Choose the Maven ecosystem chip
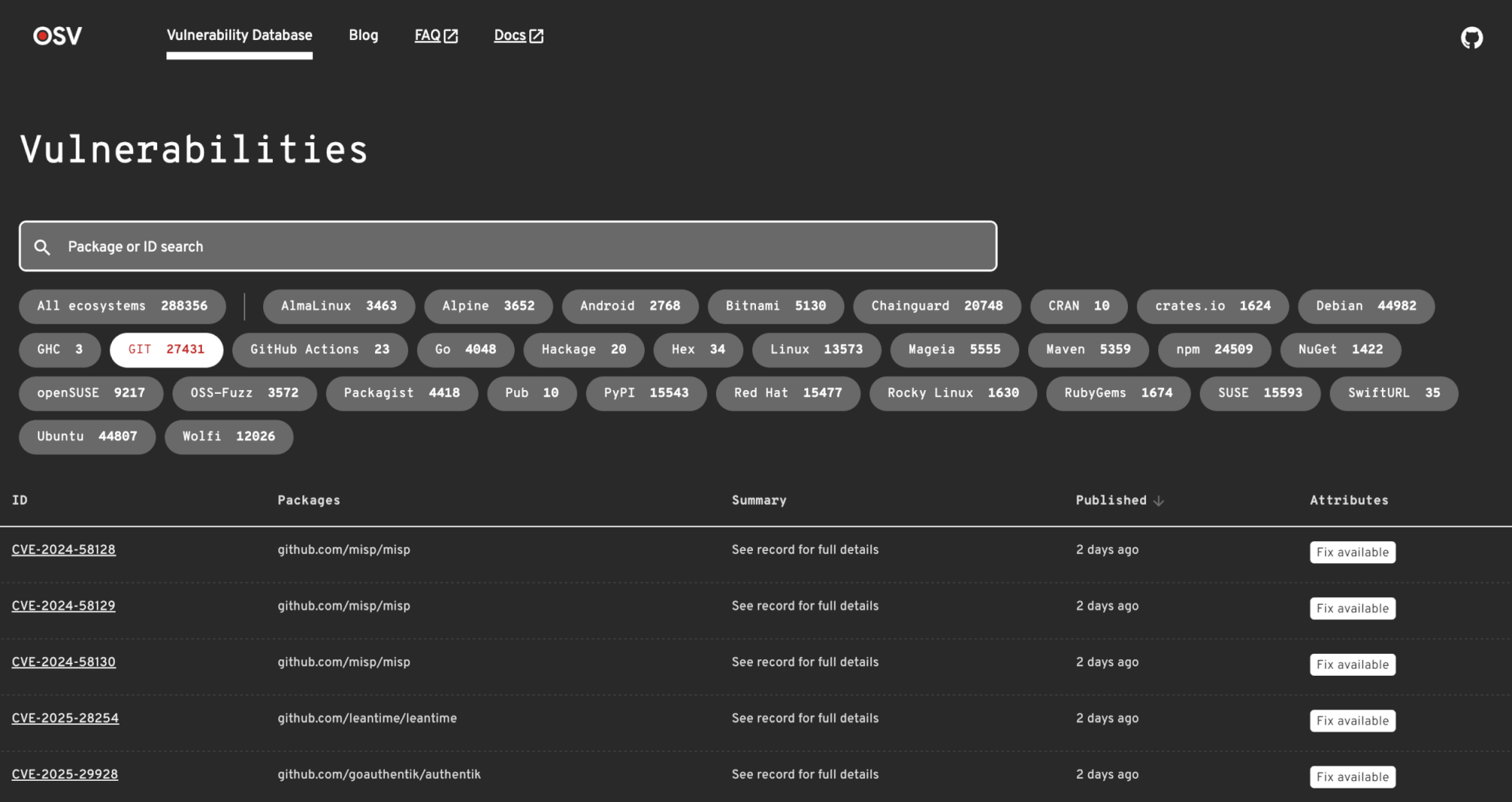Image resolution: width=1512 pixels, height=802 pixels. [x=1088, y=350]
